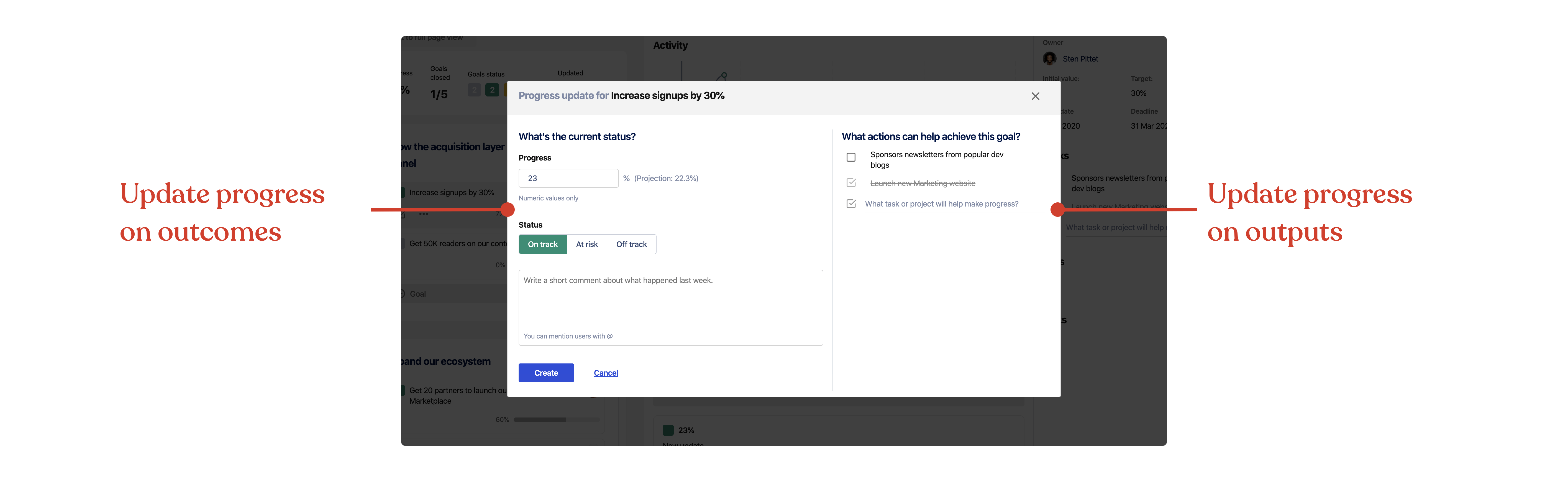Select the On track status

(542, 244)
